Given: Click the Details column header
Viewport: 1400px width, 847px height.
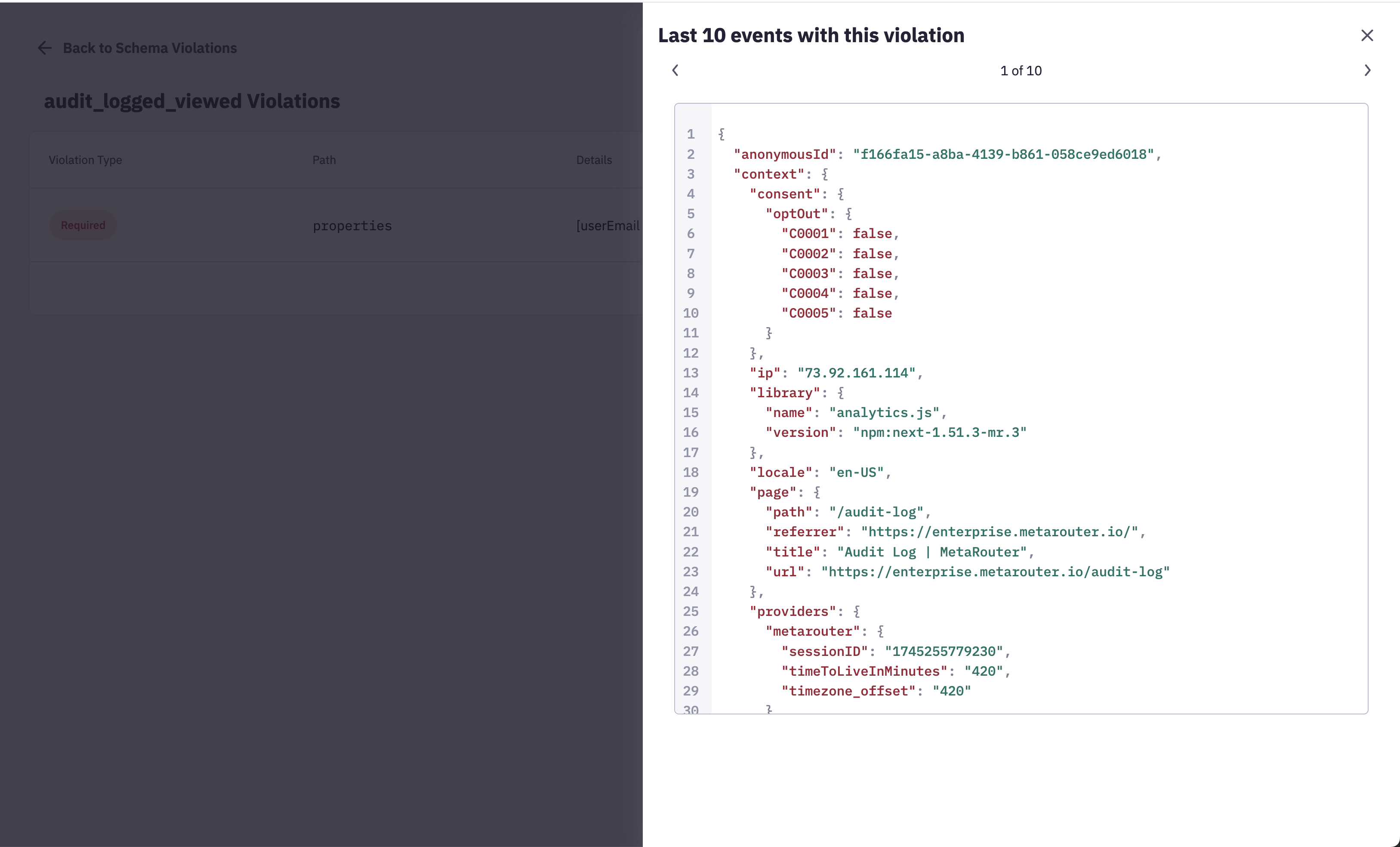Looking at the screenshot, I should [594, 160].
